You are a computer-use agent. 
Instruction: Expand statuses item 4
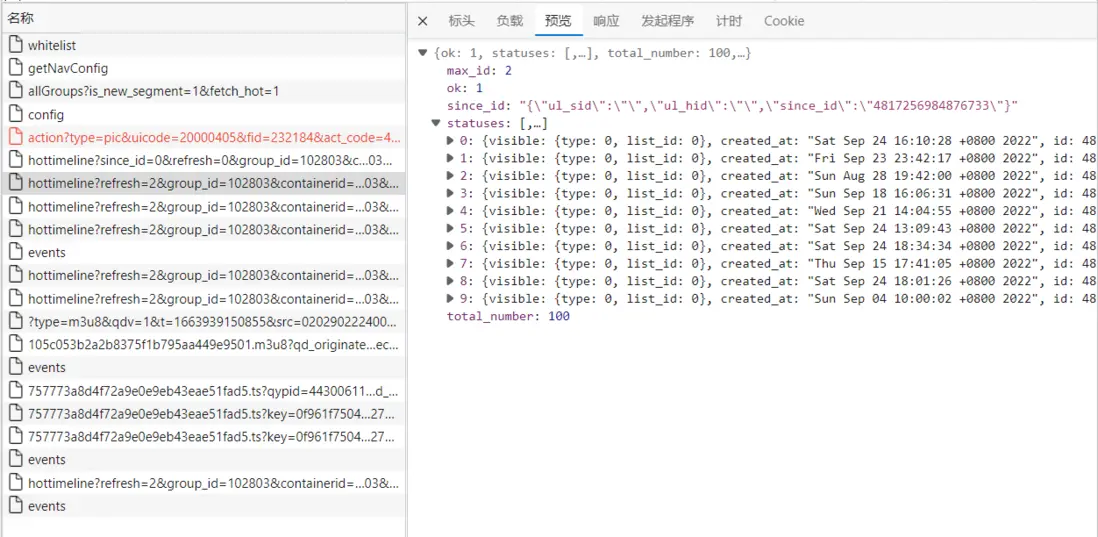[x=450, y=211]
